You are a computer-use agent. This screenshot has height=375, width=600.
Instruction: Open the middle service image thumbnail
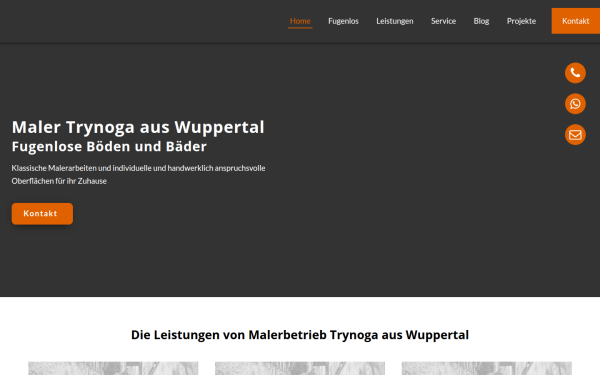click(x=300, y=368)
